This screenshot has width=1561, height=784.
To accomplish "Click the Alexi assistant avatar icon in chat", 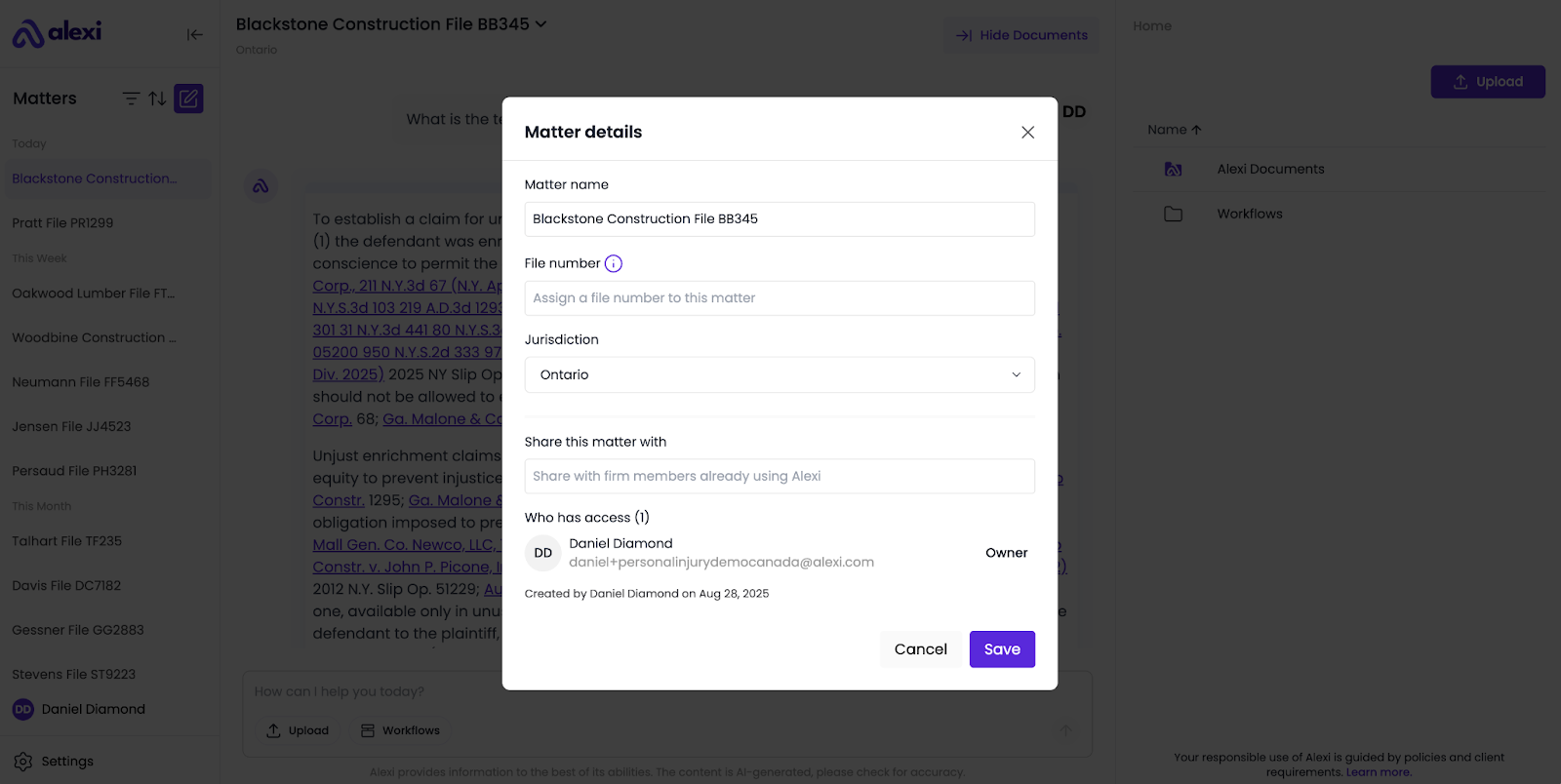I will (260, 185).
